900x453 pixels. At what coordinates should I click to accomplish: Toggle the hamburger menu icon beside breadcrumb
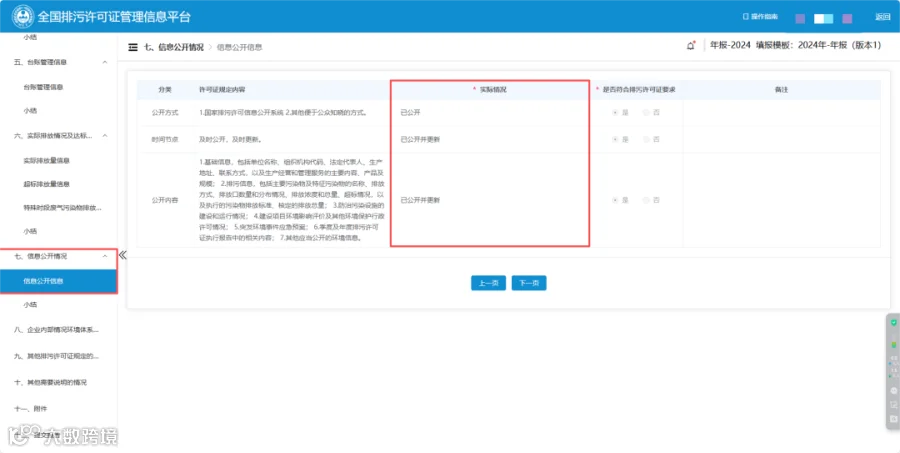pos(133,47)
